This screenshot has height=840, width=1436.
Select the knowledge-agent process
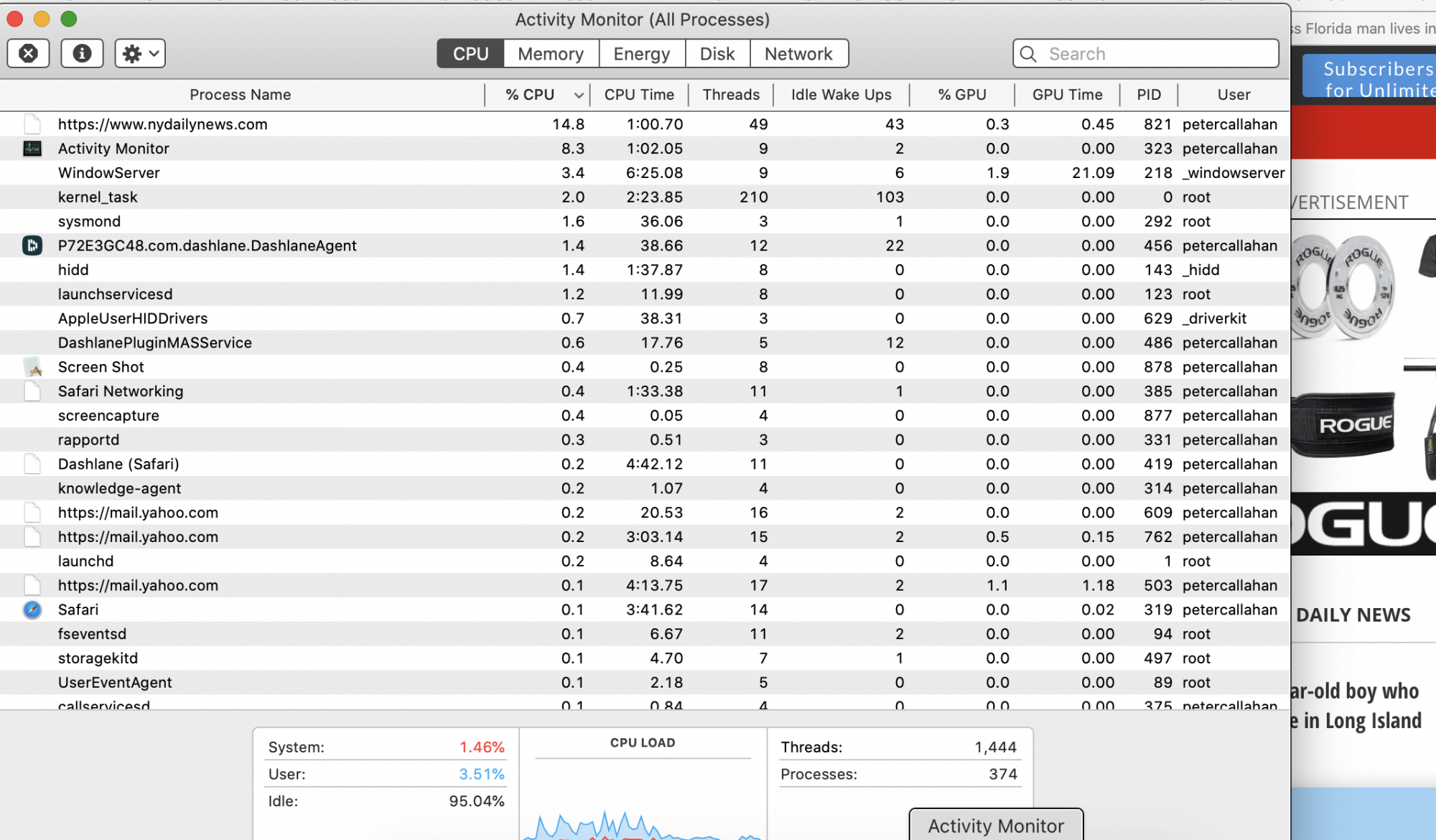(x=645, y=488)
